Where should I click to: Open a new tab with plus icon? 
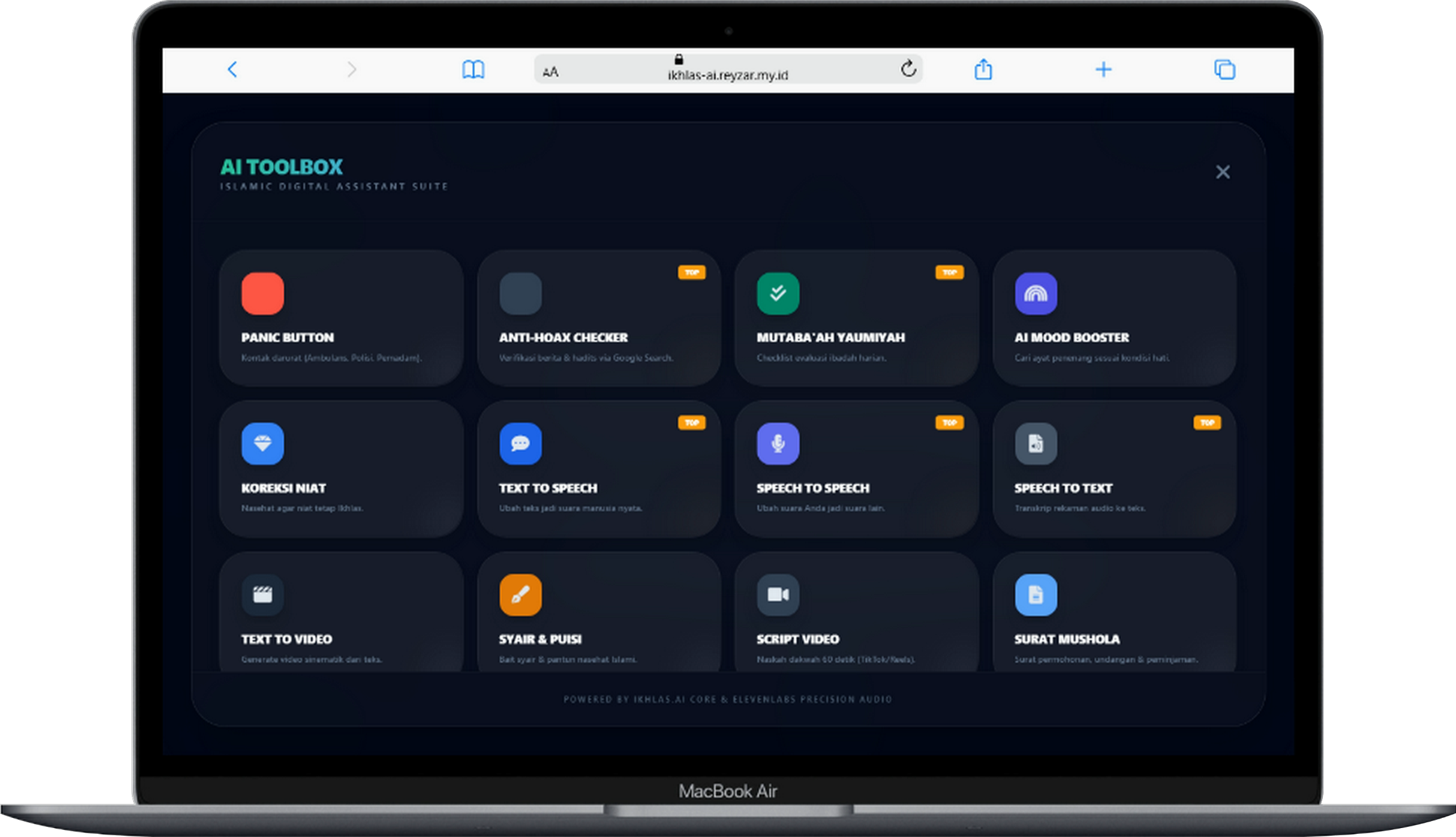click(1103, 69)
